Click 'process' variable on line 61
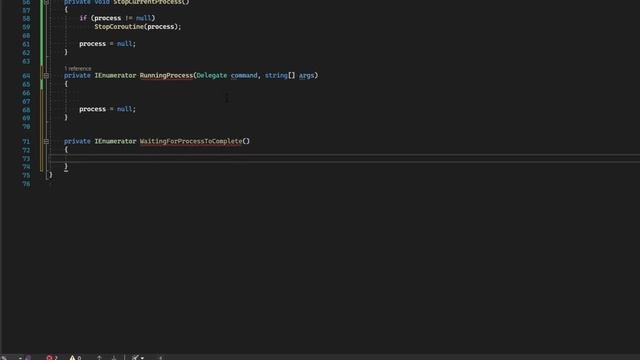640x360 pixels. (93, 44)
